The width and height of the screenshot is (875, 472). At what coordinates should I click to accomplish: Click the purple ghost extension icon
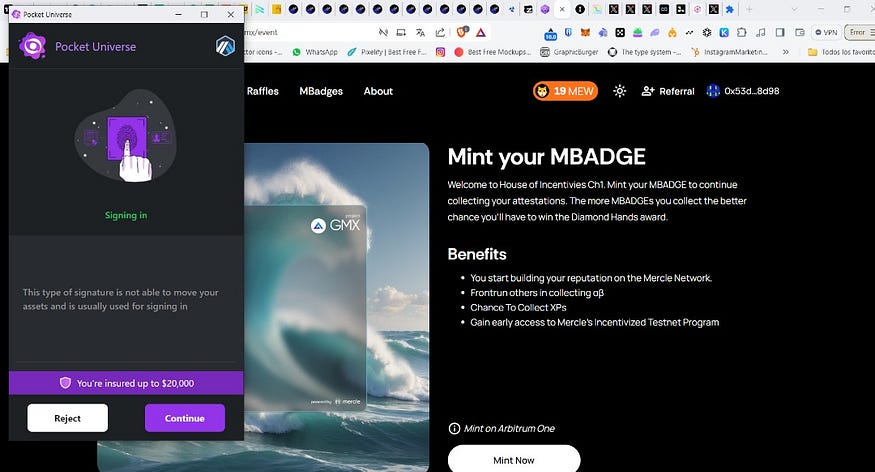tap(655, 33)
